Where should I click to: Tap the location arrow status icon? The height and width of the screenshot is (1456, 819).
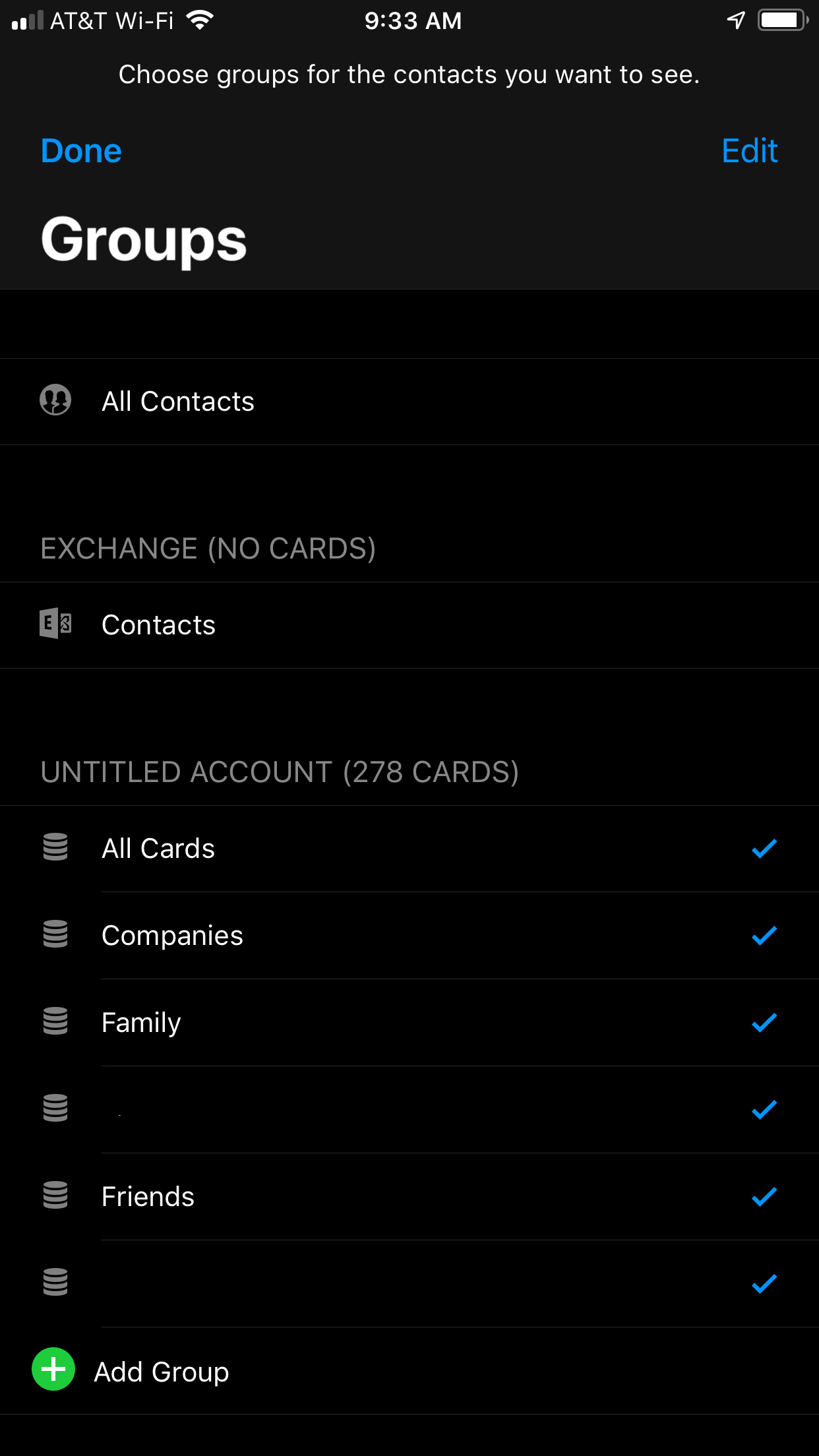(x=736, y=20)
